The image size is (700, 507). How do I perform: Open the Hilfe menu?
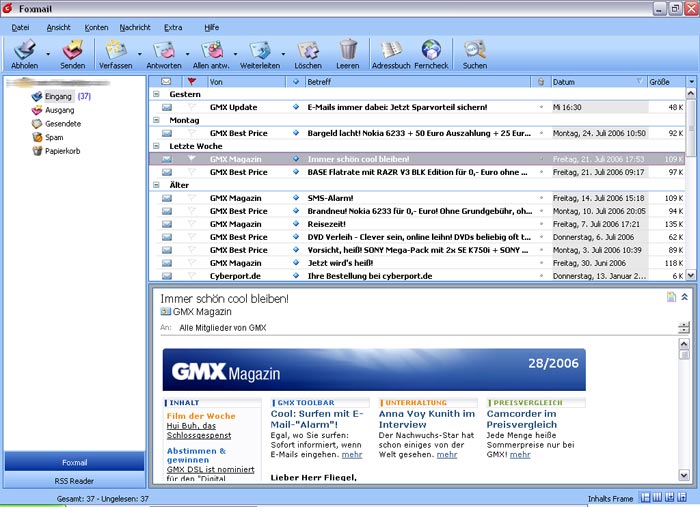coord(212,28)
